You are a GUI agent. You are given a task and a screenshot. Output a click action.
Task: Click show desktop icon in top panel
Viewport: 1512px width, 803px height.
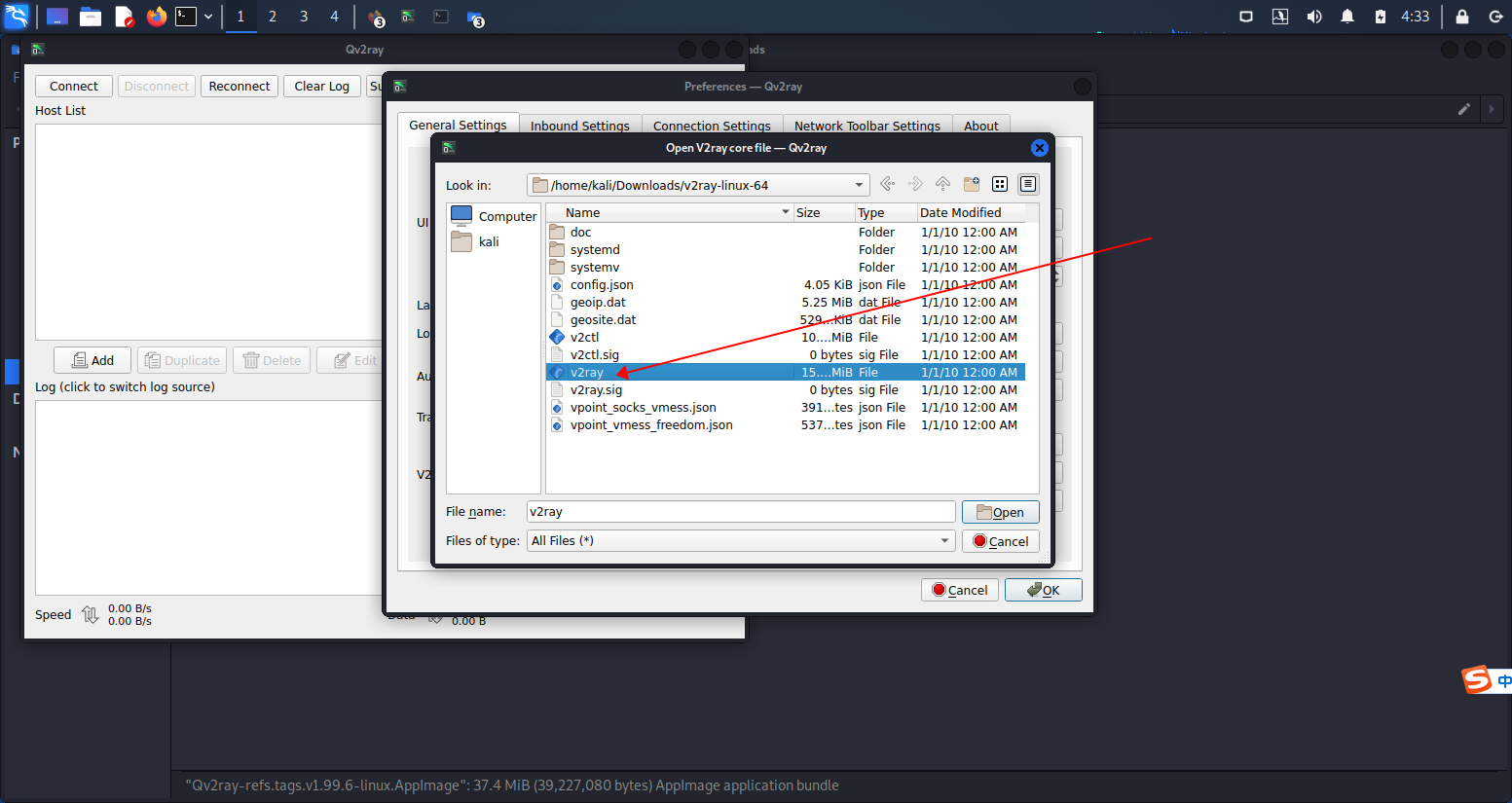tap(57, 17)
